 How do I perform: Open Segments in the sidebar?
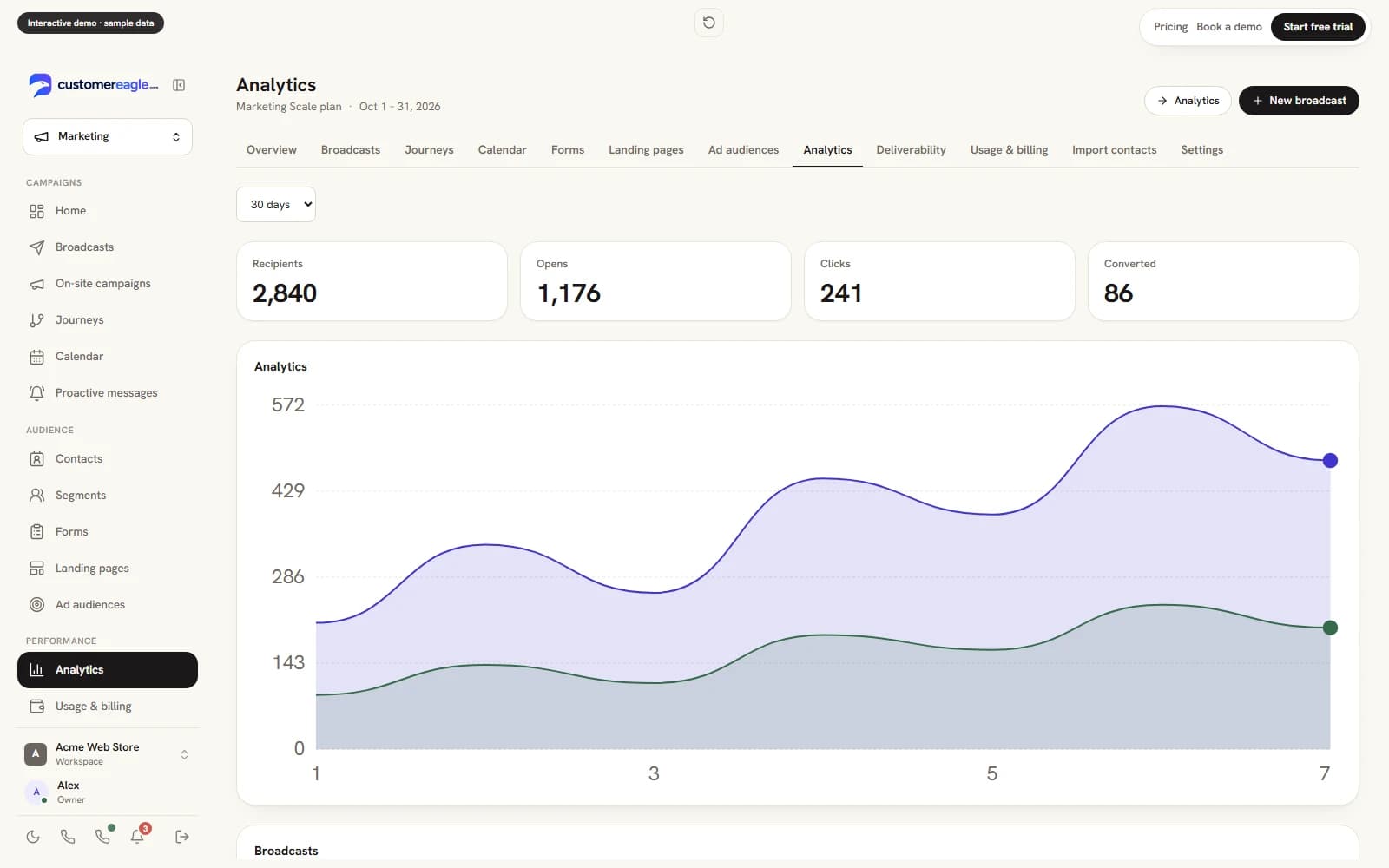pos(108,496)
